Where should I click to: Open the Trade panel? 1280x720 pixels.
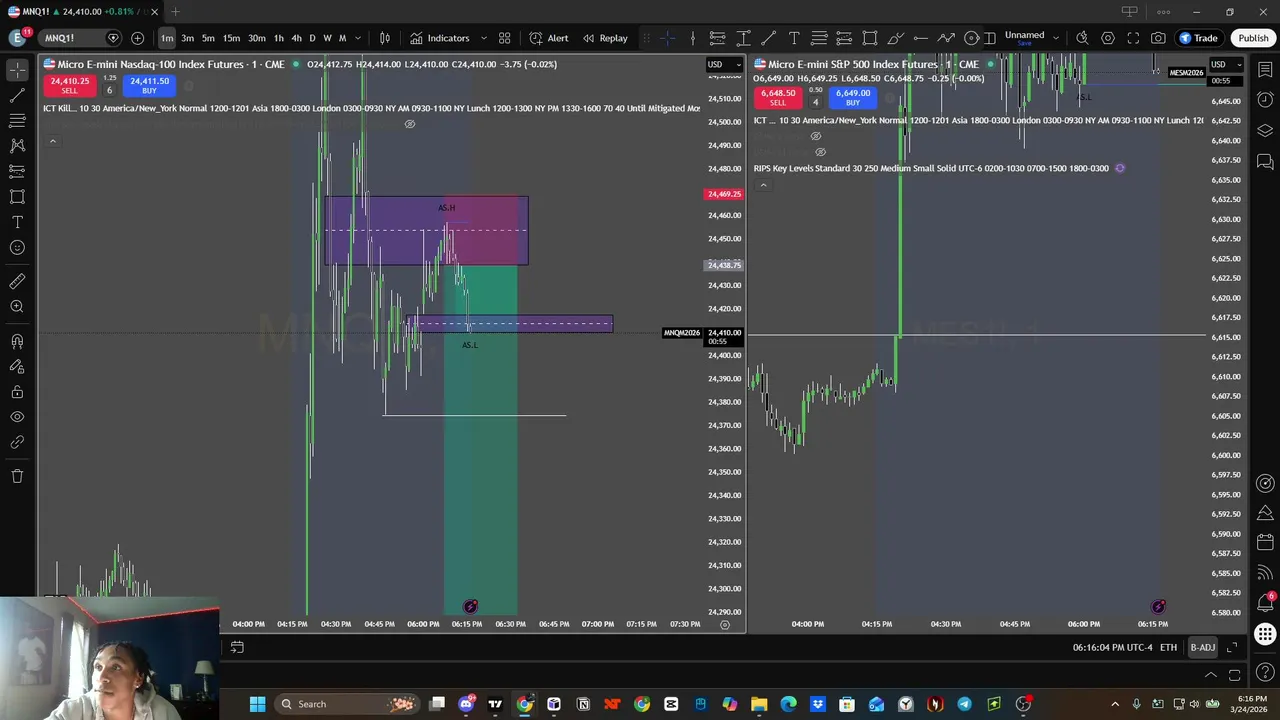[x=1199, y=38]
